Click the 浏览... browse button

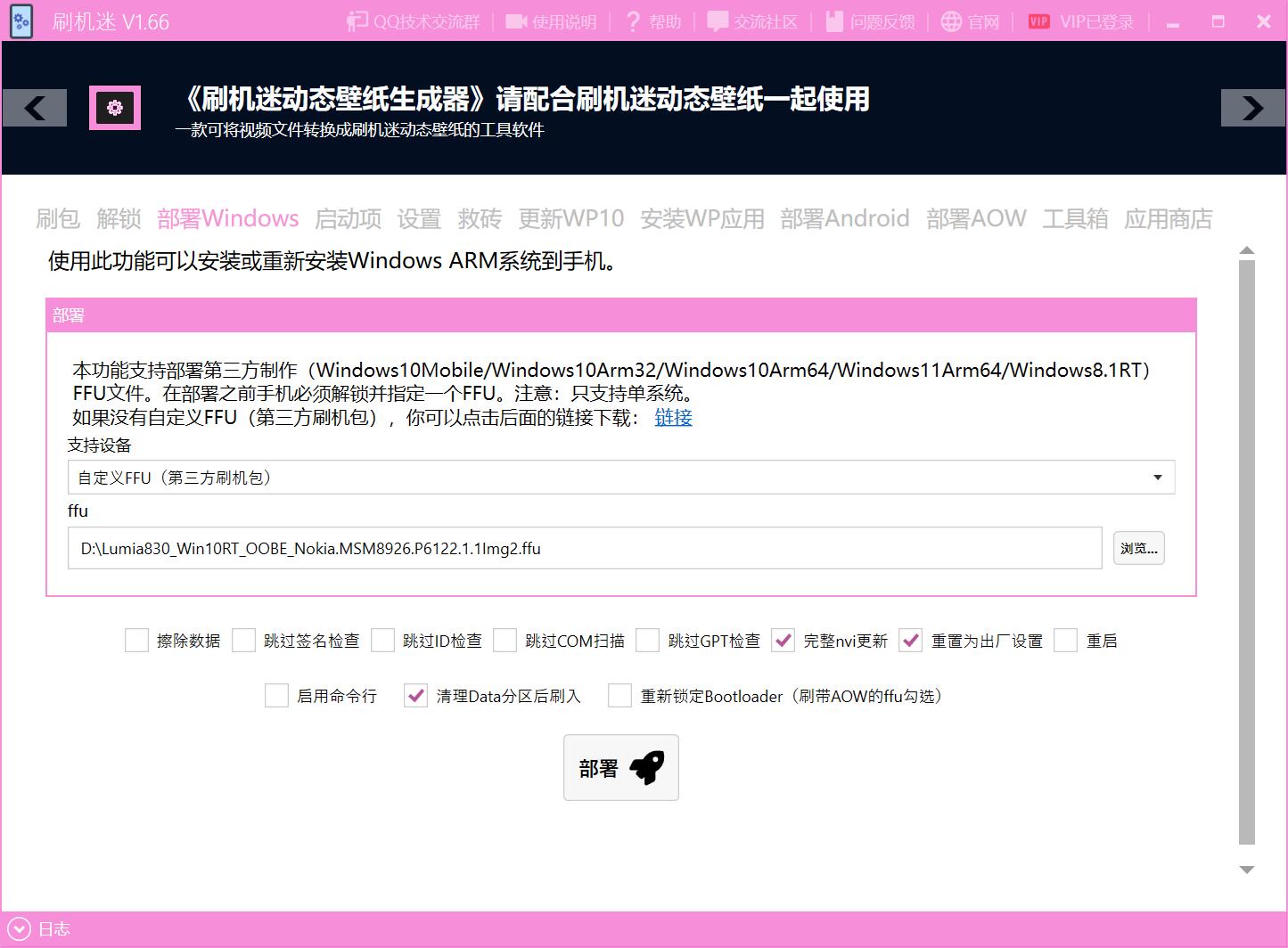click(1138, 548)
